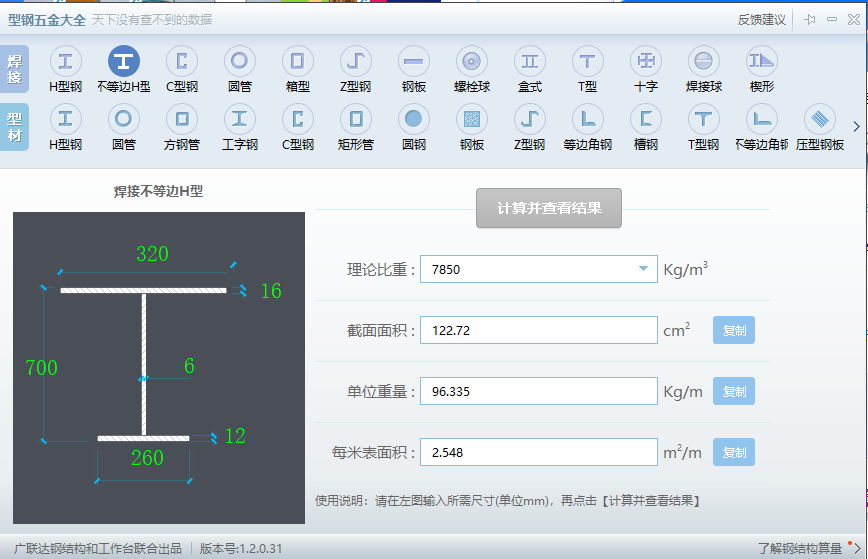Pin the window with the pushpin icon

(810, 19)
